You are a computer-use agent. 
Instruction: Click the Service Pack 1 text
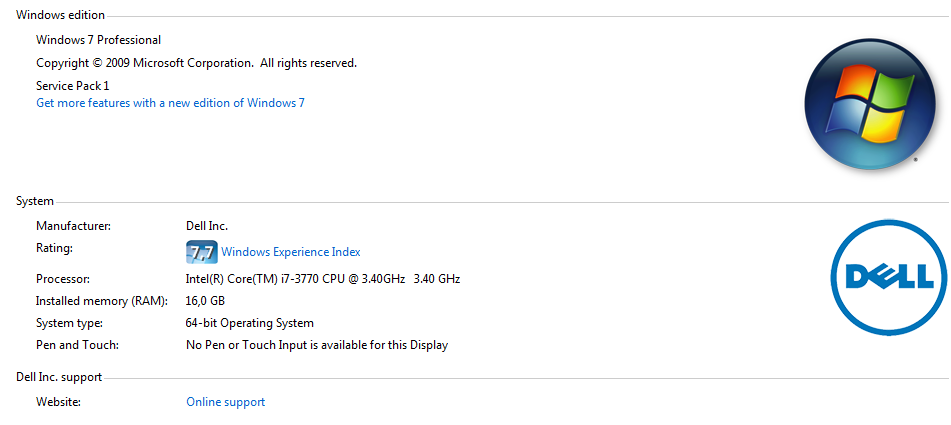pos(73,85)
